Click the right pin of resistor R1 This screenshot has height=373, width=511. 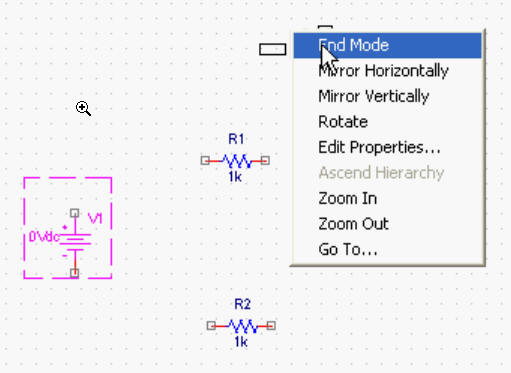coord(265,161)
